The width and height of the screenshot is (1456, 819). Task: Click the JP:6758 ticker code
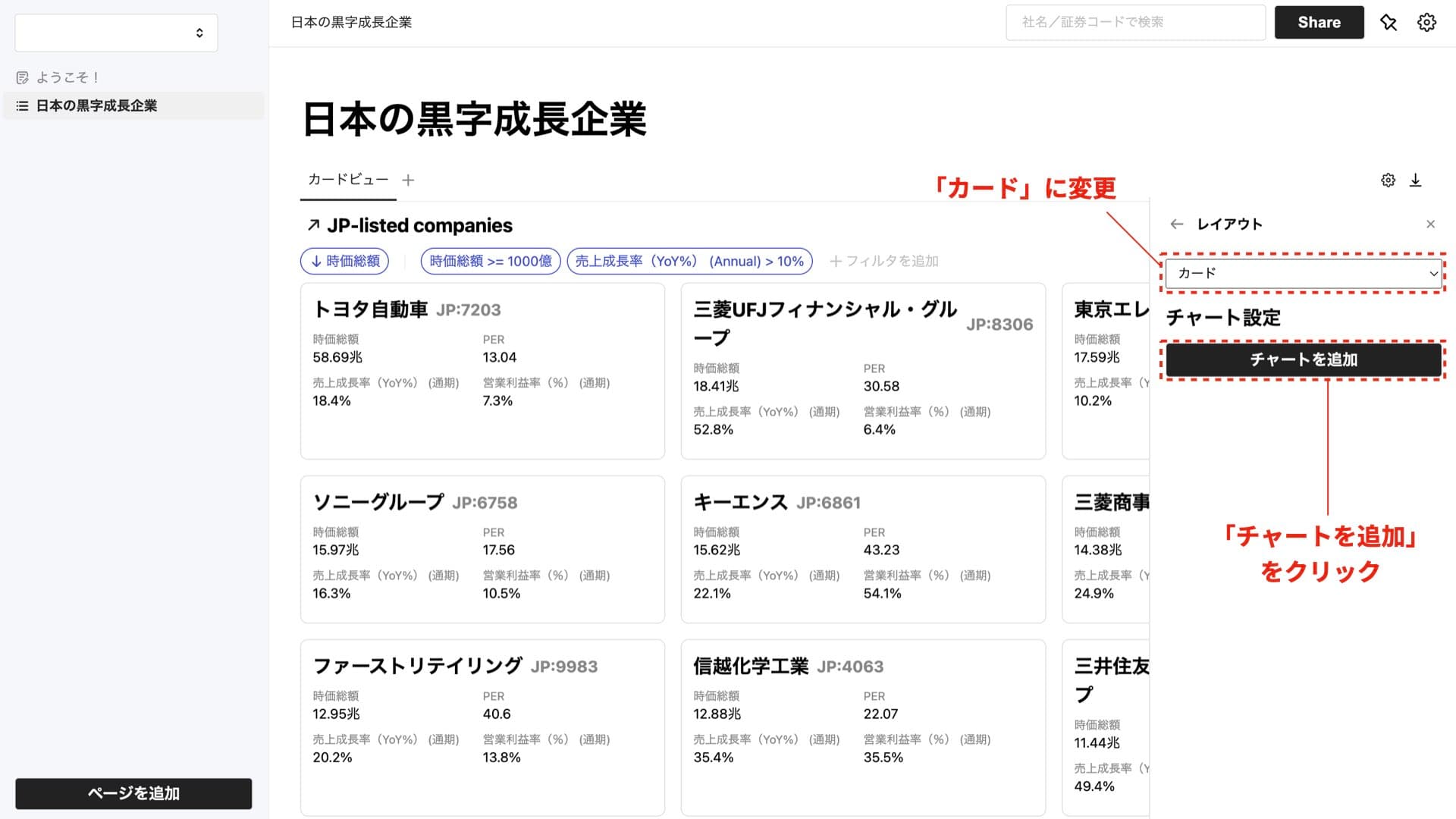click(485, 503)
